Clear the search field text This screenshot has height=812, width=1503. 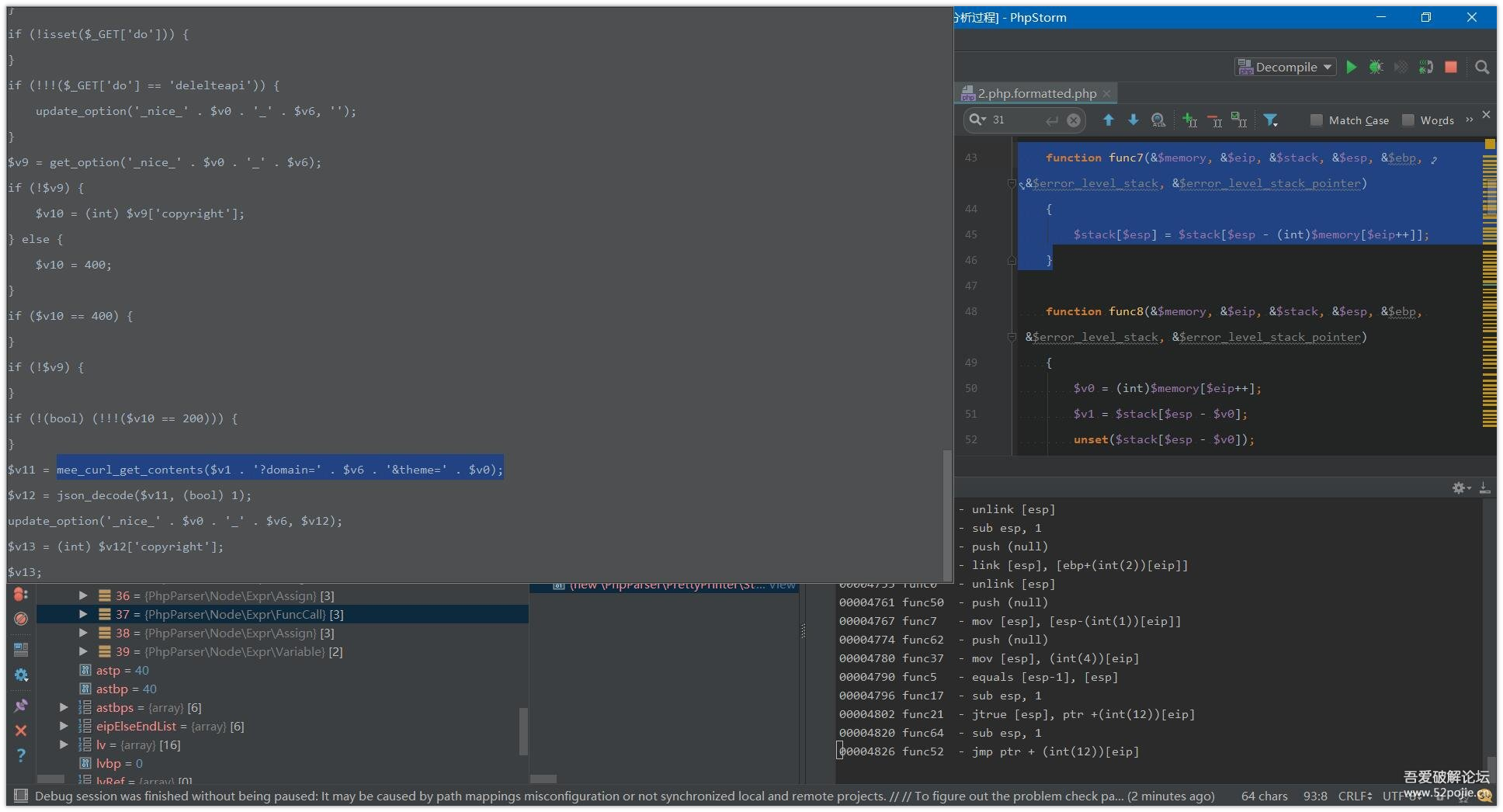[1074, 120]
